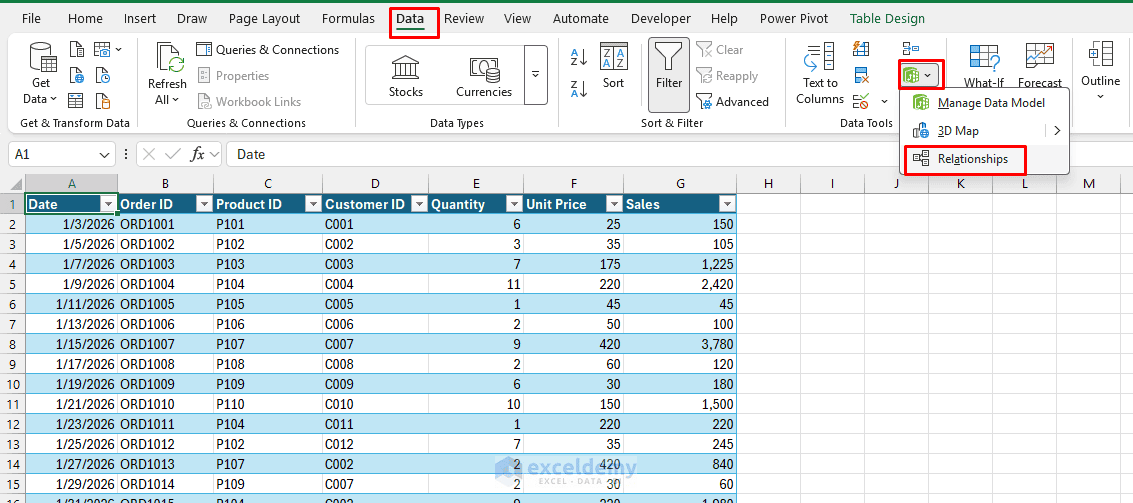Viewport: 1133px width, 503px height.
Task: Click Refresh All
Action: coord(167,72)
